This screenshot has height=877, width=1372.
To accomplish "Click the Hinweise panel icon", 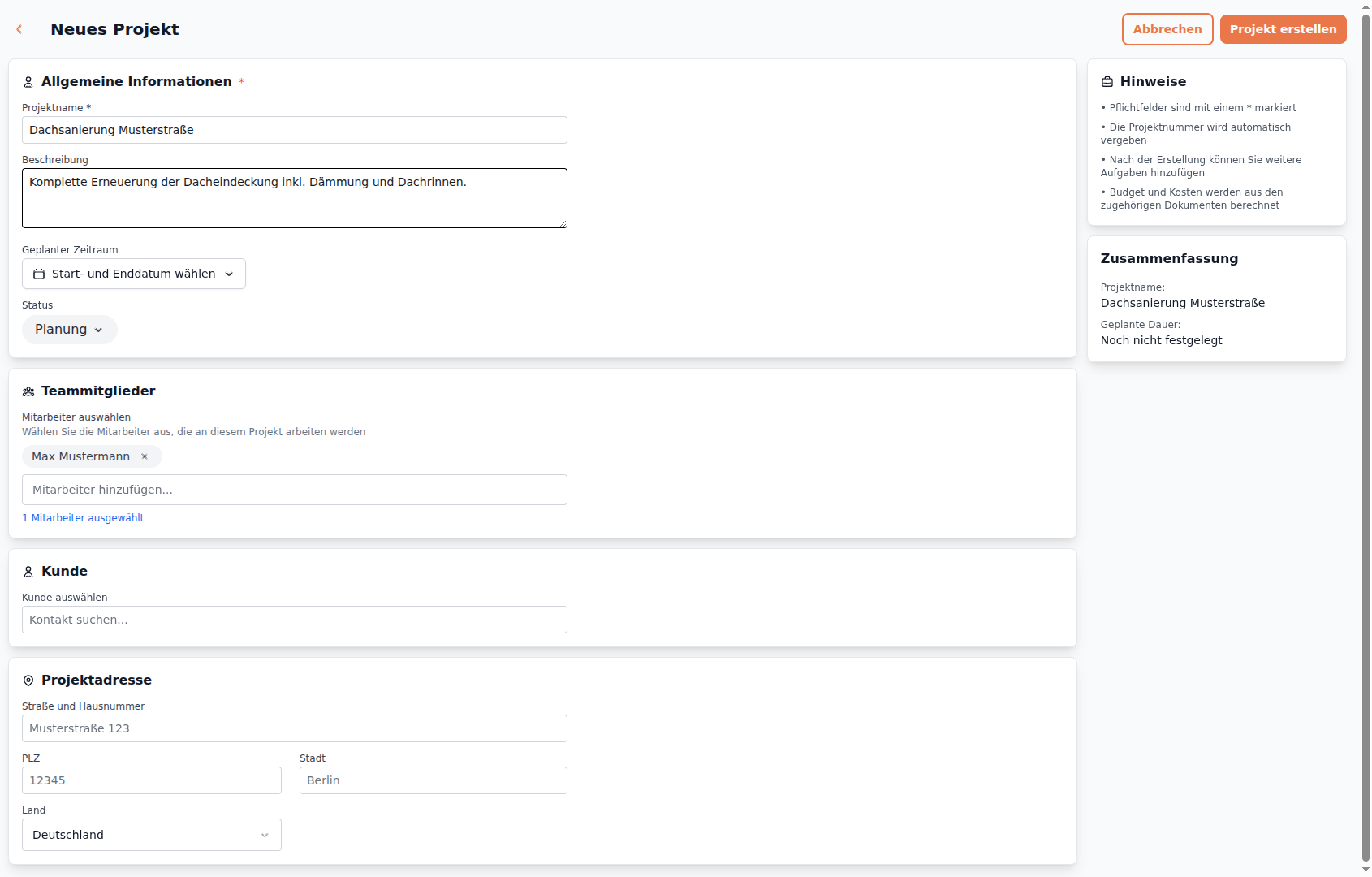I will (x=1107, y=82).
